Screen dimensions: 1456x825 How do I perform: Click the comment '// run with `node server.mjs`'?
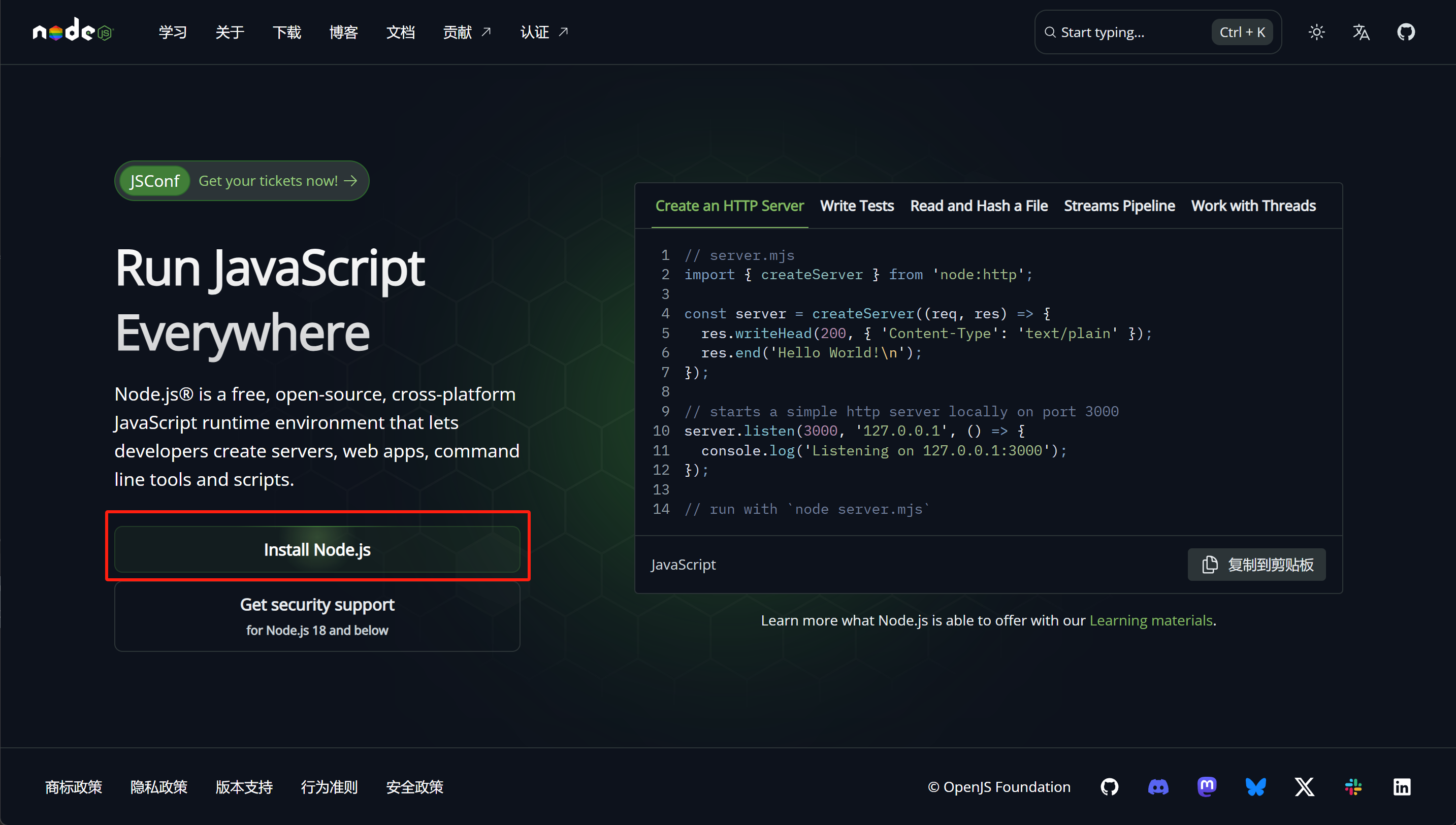807,509
